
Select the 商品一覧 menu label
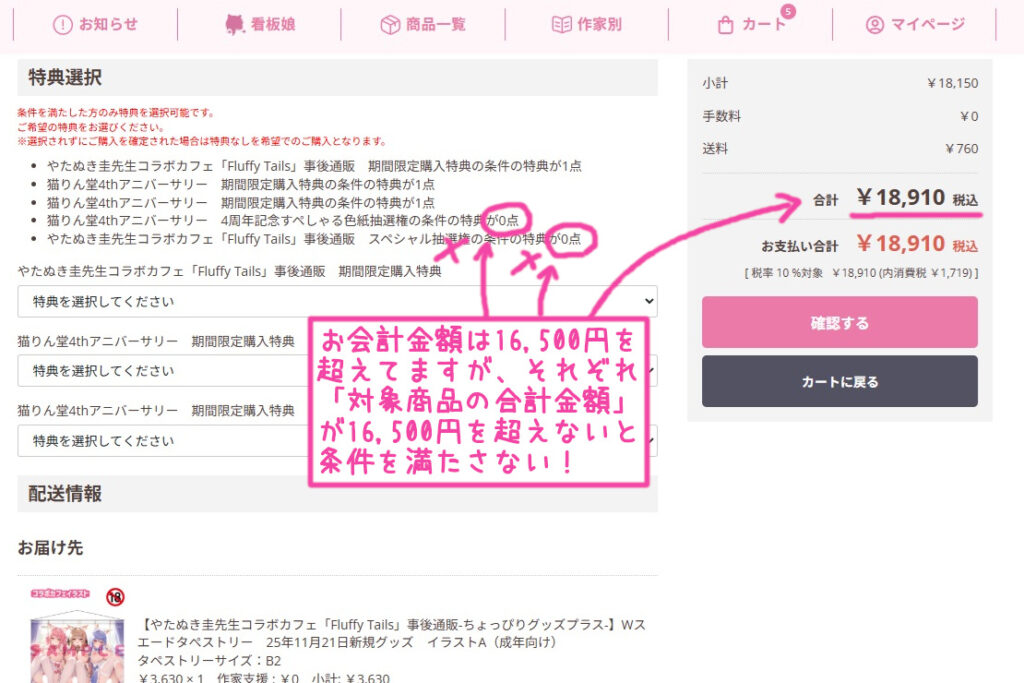(x=435, y=25)
